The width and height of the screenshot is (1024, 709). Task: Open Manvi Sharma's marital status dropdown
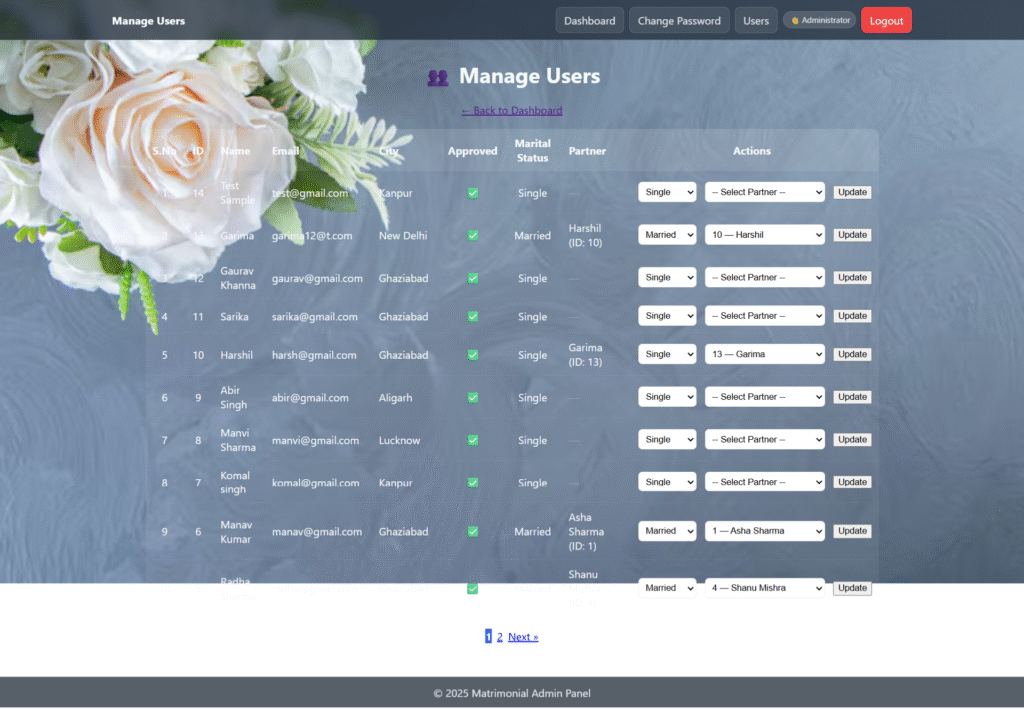click(x=667, y=439)
